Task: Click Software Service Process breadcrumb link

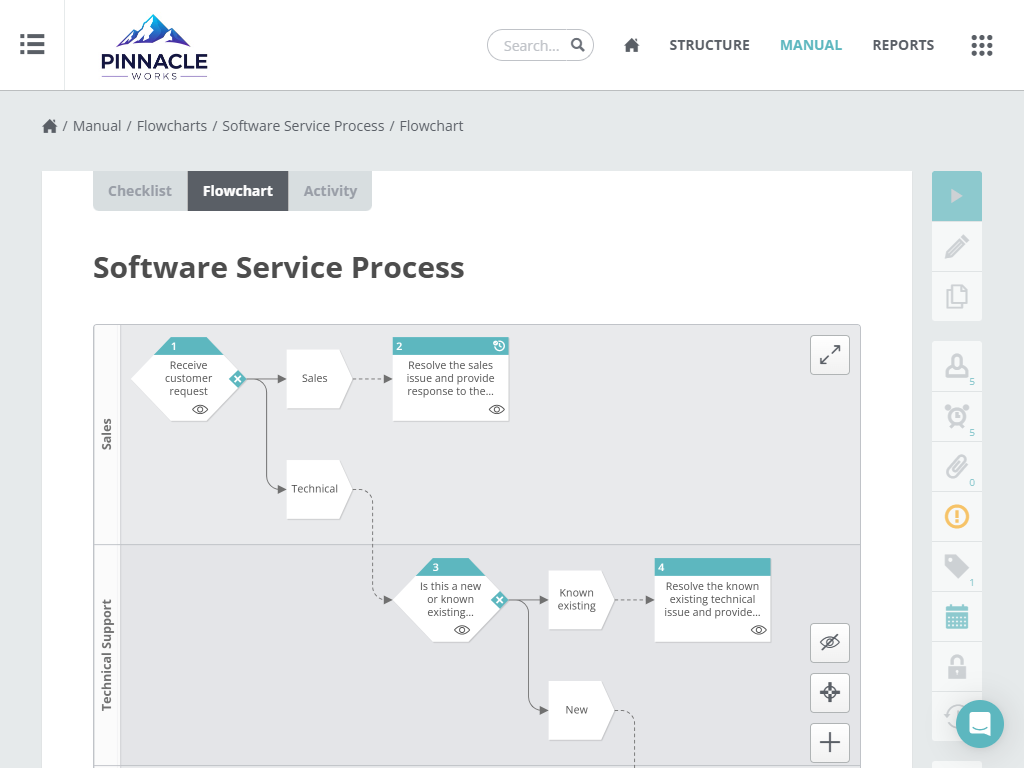Action: pyautogui.click(x=303, y=126)
